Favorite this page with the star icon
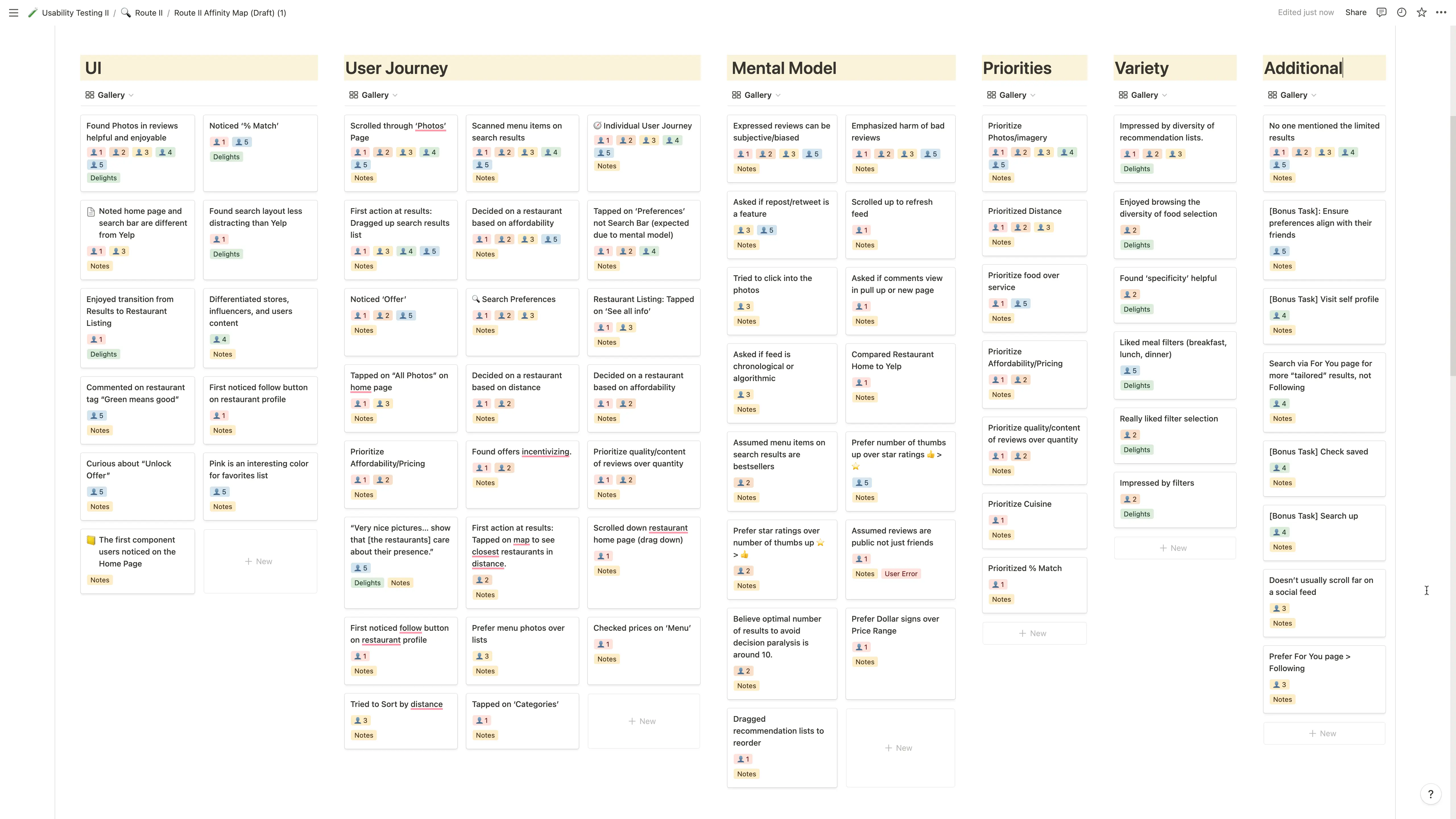 [1422, 13]
